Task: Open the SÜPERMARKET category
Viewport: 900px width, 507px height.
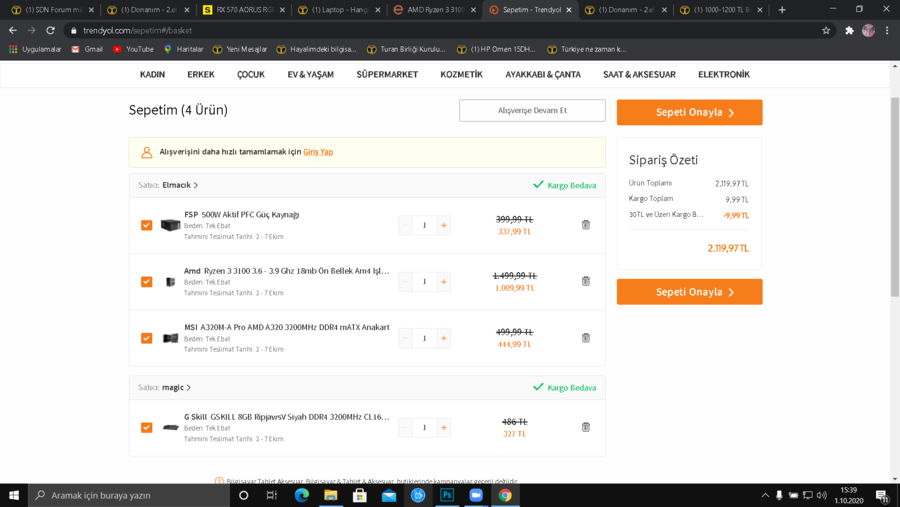Action: [387, 74]
